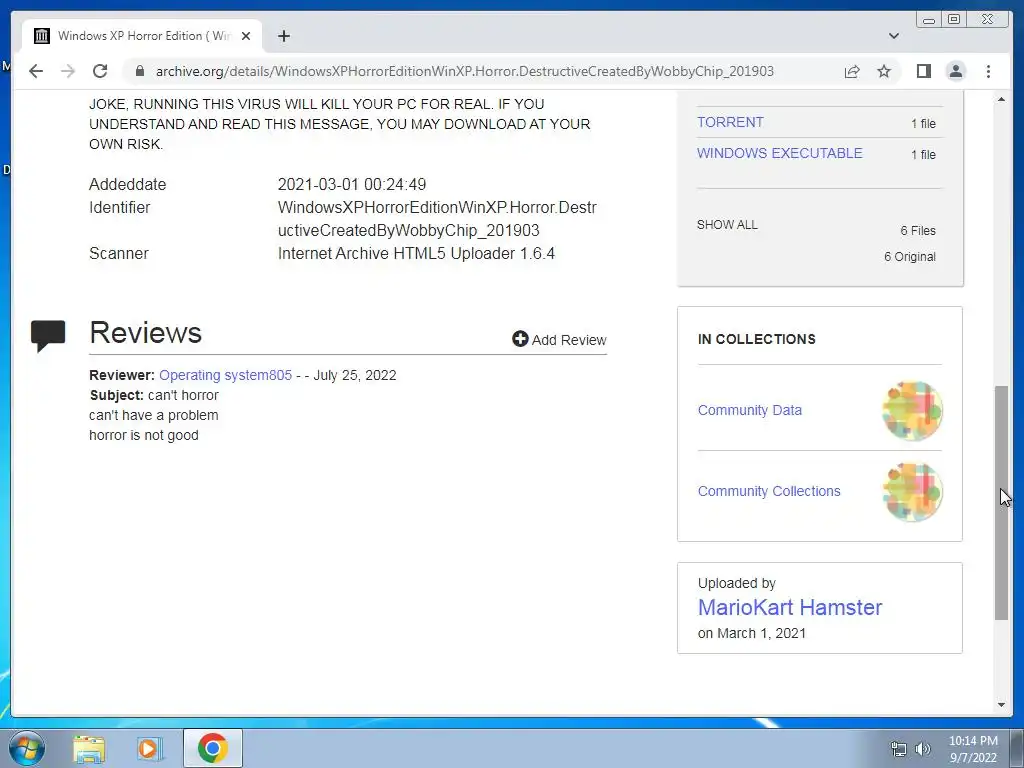Open a new tab with the plus button
Image resolution: width=1024 pixels, height=768 pixels.
[x=283, y=36]
